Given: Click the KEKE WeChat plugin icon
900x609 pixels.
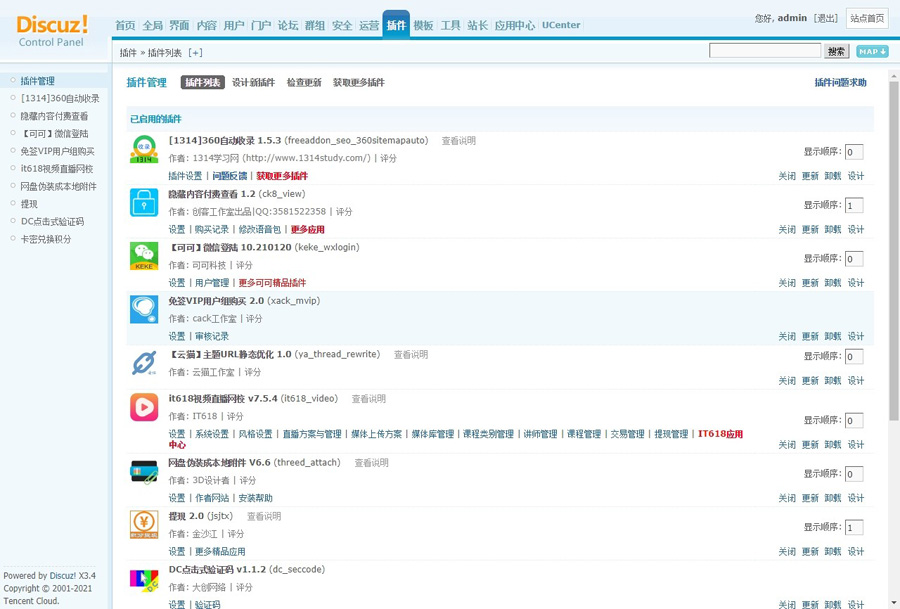Looking at the screenshot, I should [x=144, y=256].
